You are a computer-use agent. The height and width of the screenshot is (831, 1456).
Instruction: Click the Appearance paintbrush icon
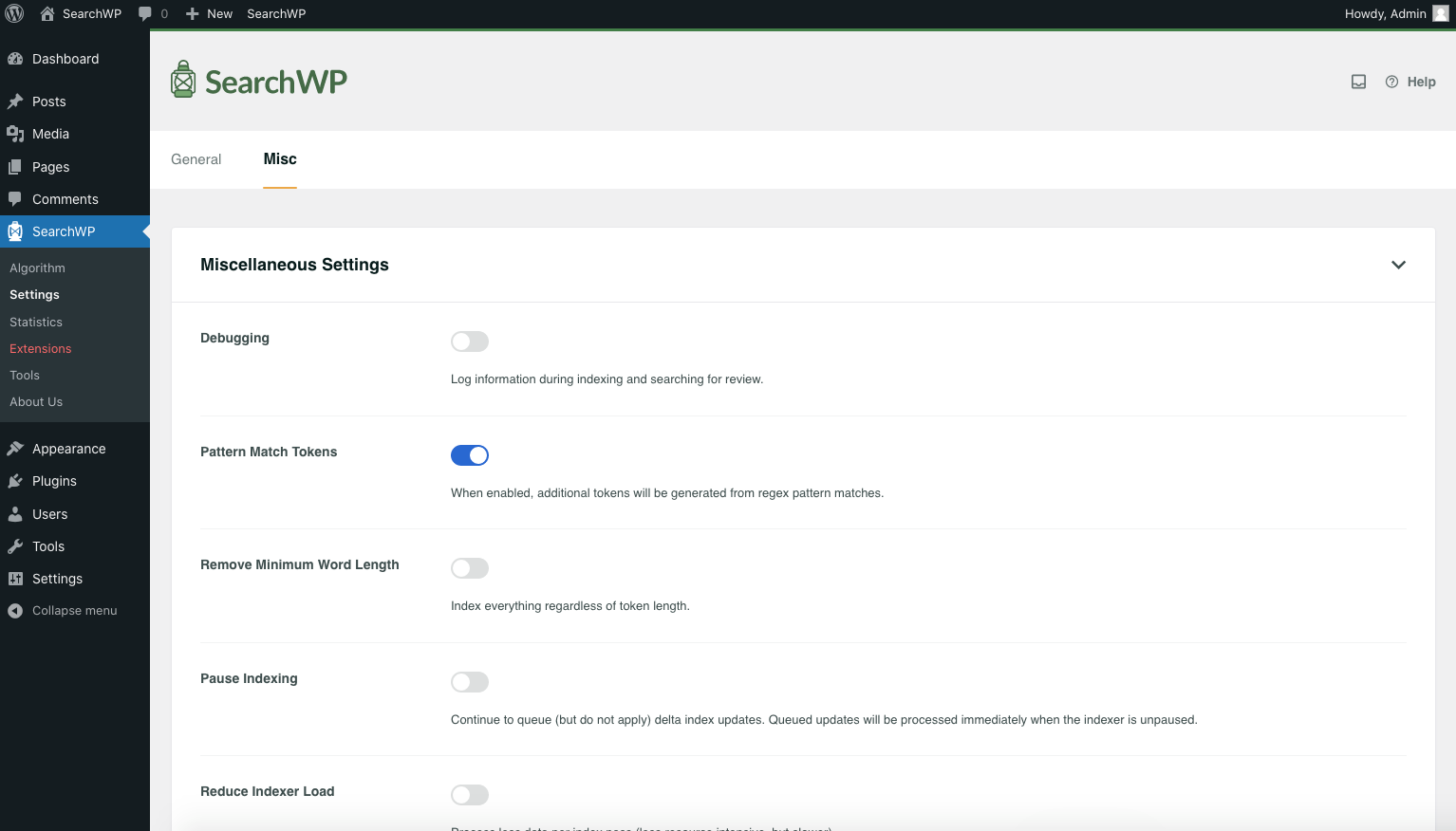tap(15, 449)
